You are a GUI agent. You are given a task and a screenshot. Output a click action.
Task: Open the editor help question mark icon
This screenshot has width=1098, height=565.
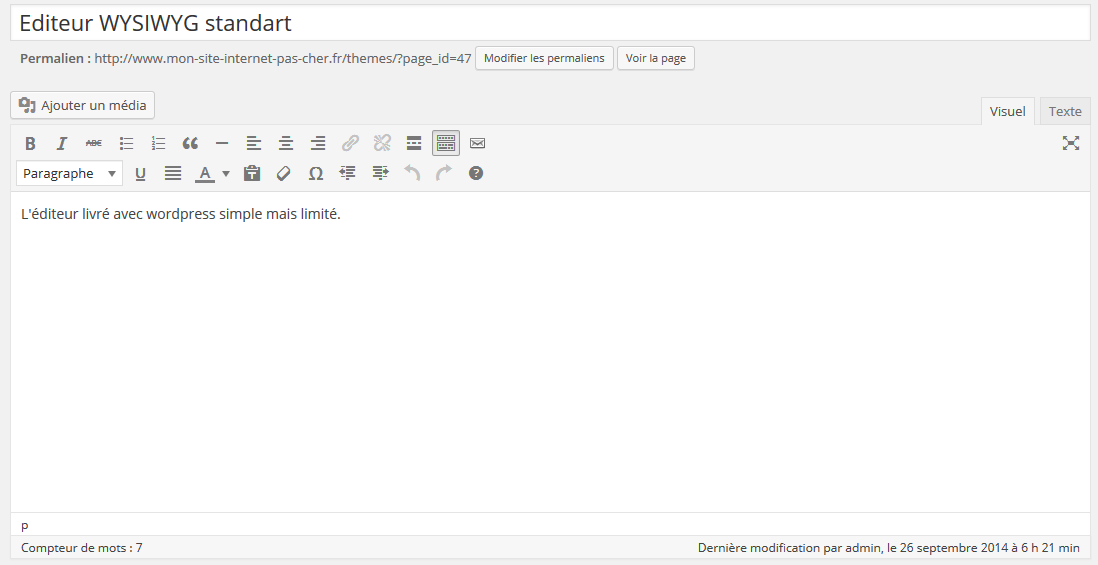coord(476,173)
